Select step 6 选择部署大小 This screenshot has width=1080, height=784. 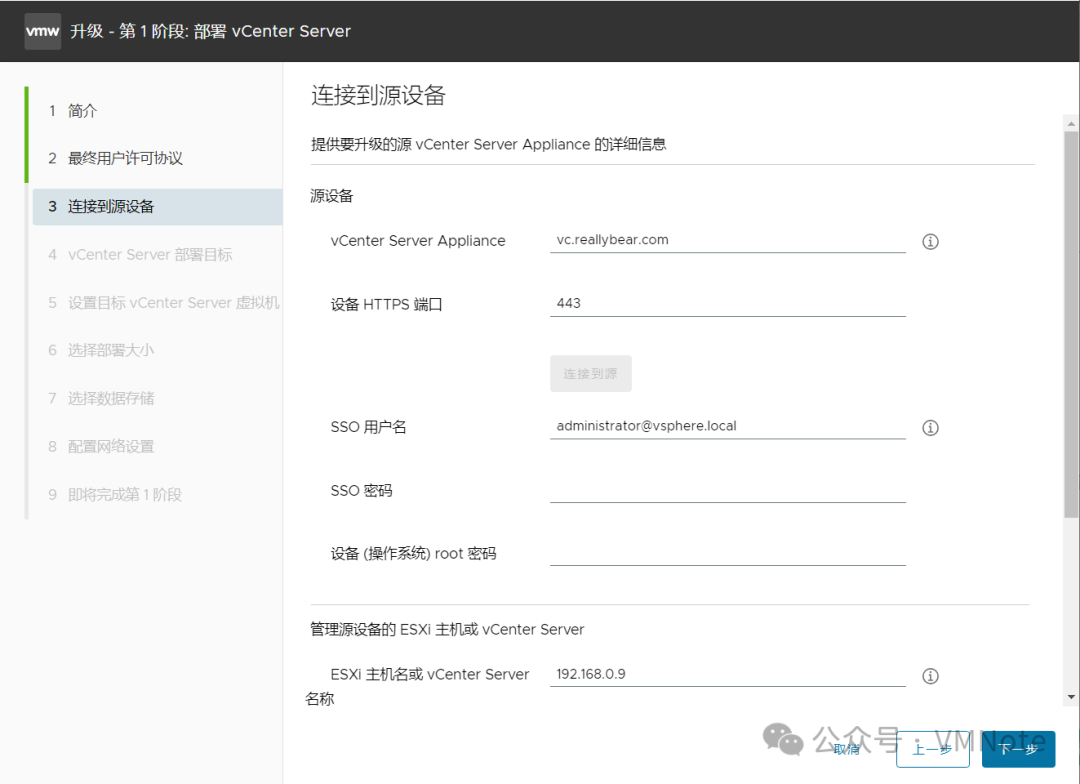pyautogui.click(x=157, y=351)
